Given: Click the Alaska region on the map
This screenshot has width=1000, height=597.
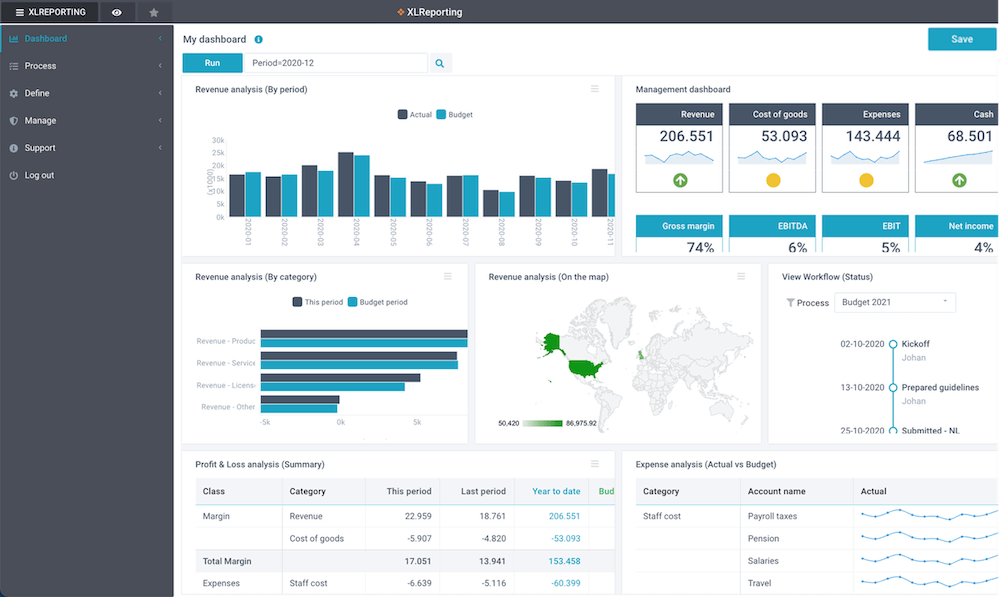Looking at the screenshot, I should point(552,344).
